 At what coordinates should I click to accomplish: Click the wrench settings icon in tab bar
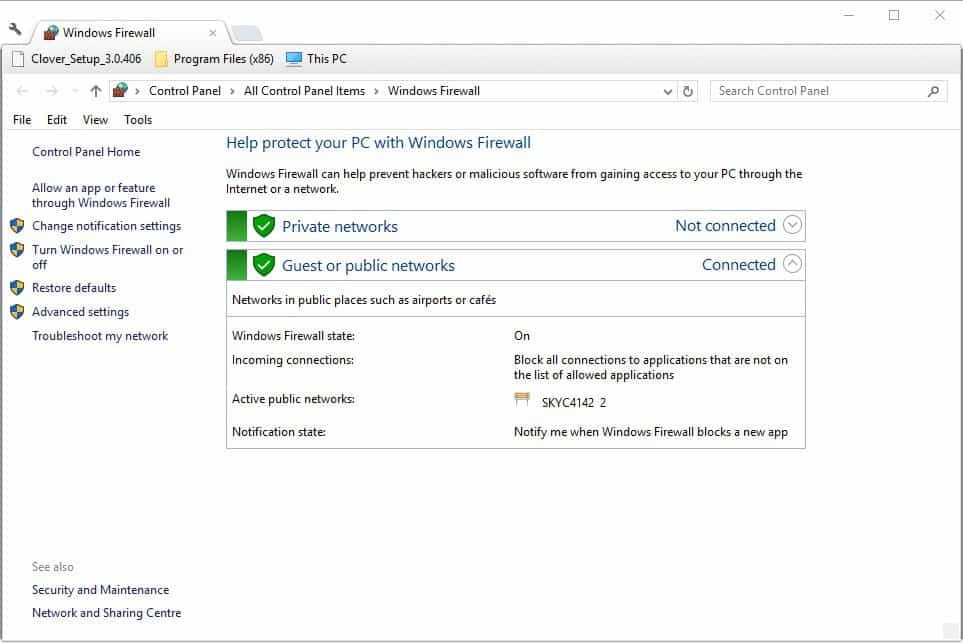click(15, 30)
